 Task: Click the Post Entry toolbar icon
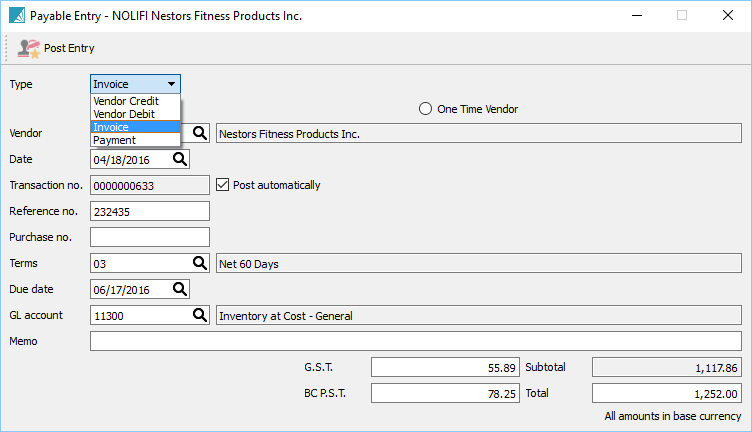pyautogui.click(x=29, y=48)
